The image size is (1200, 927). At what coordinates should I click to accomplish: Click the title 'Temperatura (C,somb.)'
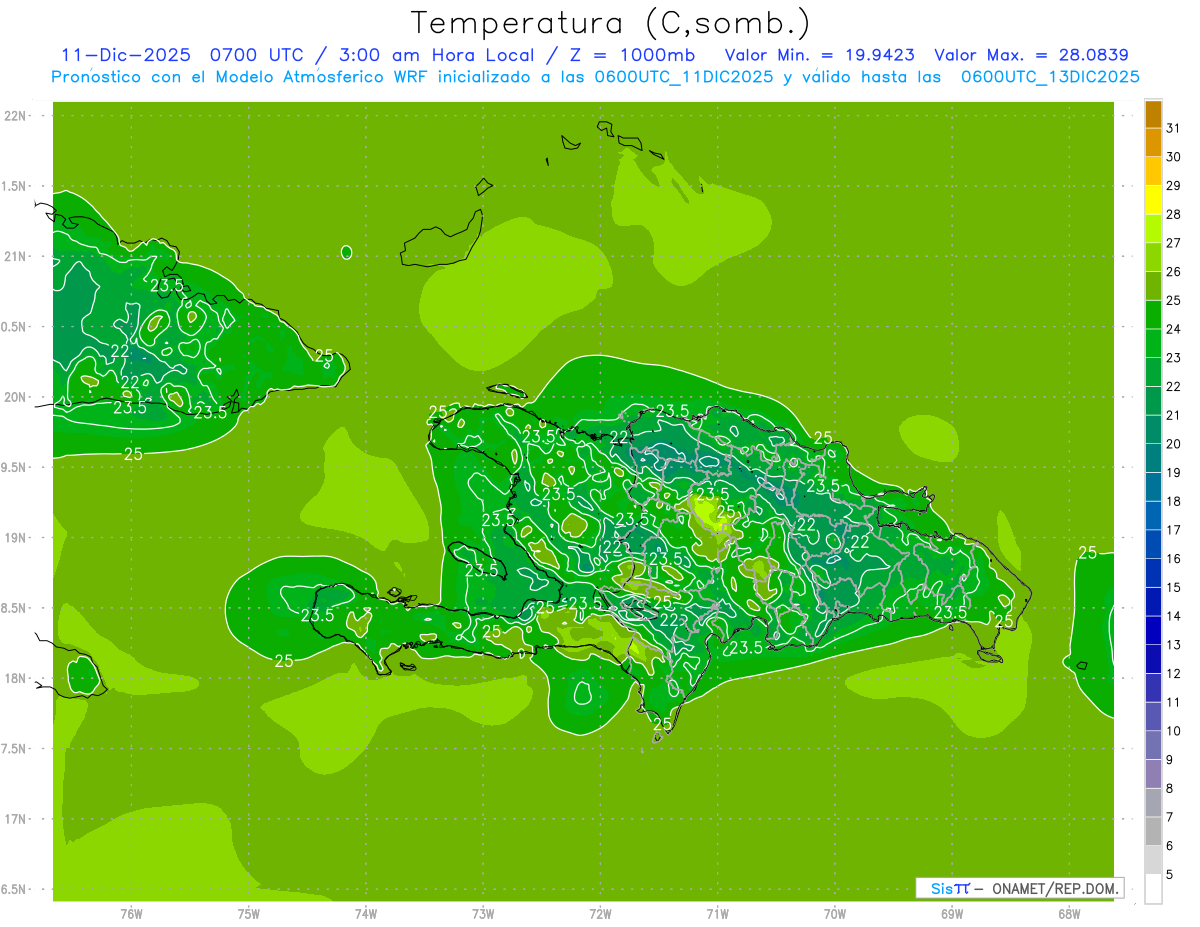[610, 24]
